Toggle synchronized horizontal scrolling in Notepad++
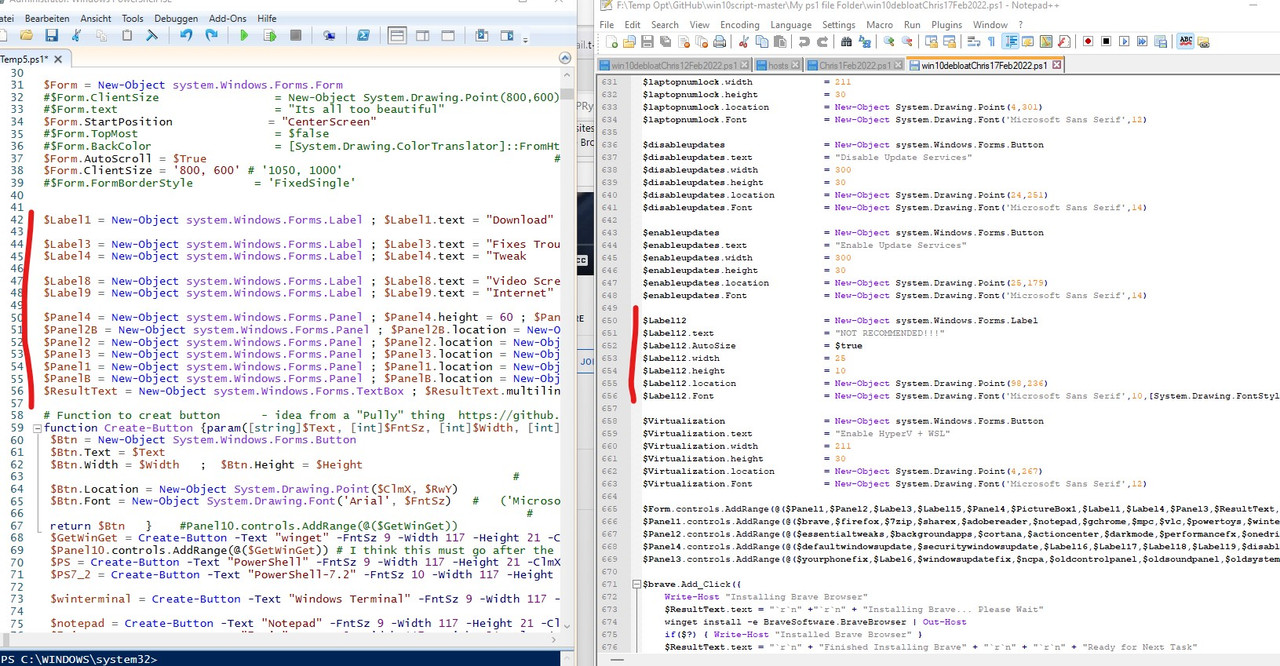1280x666 pixels. (x=950, y=41)
